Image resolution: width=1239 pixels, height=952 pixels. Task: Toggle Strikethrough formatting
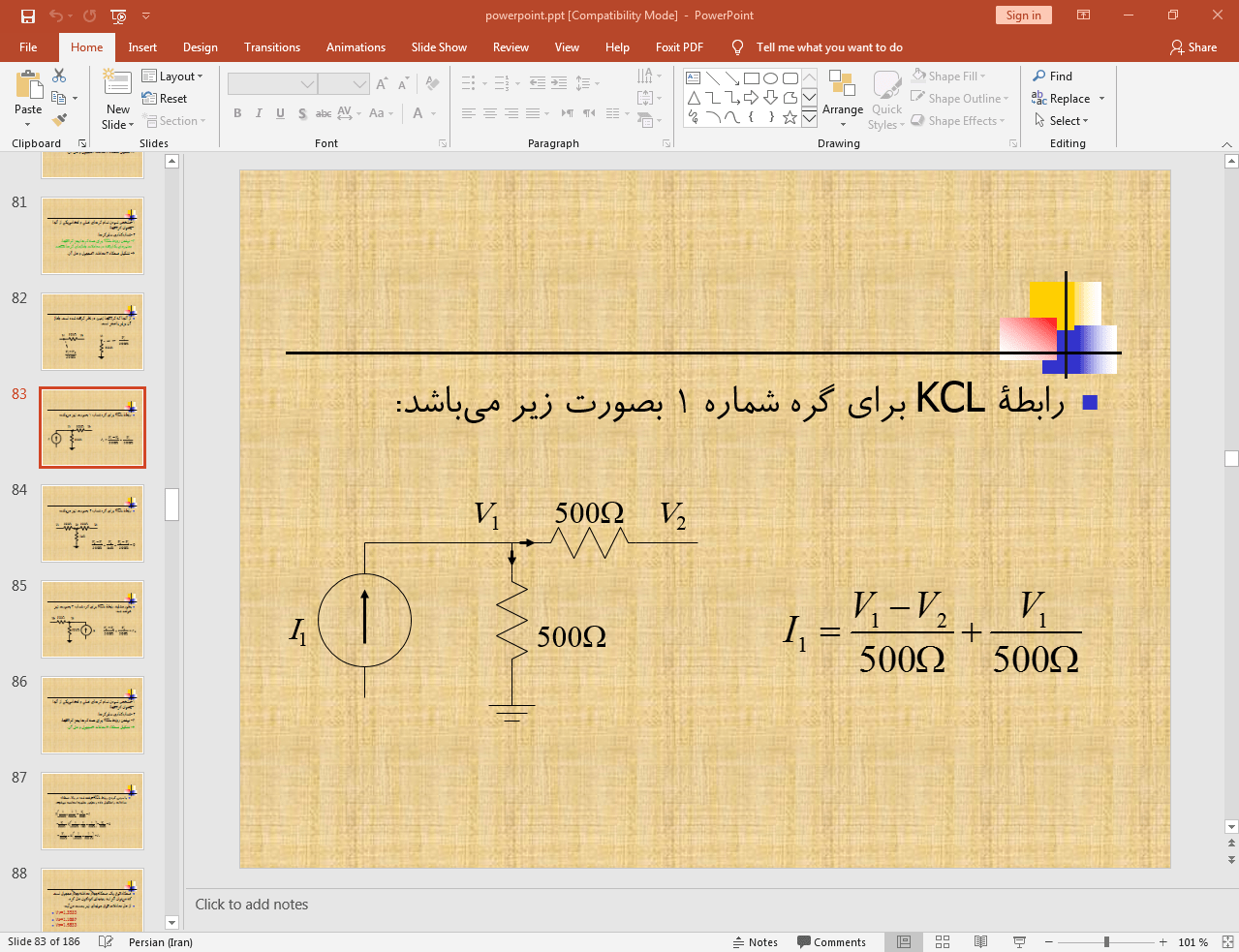point(324,113)
